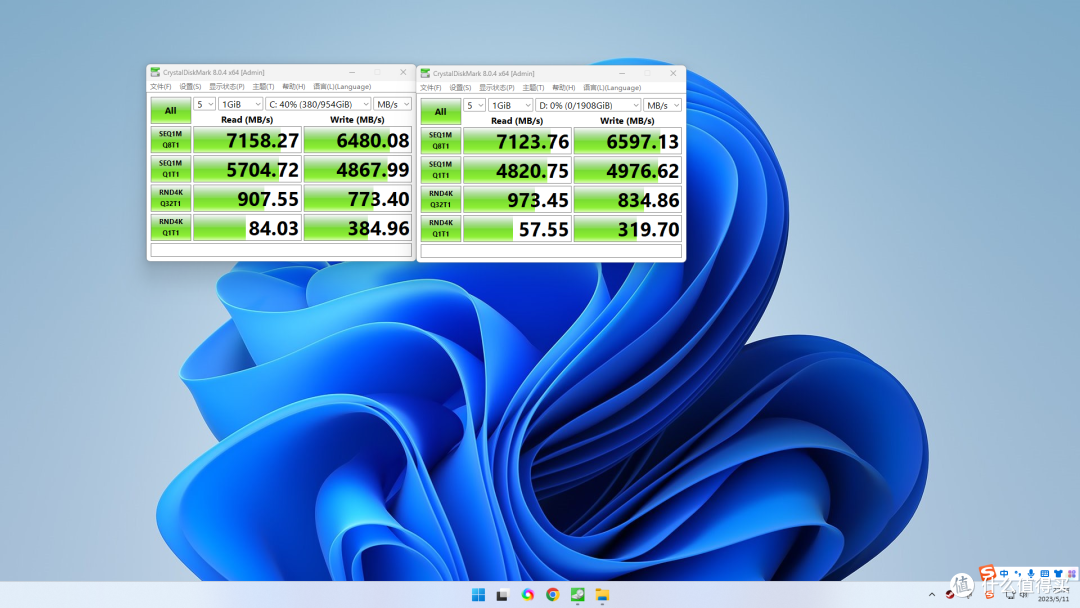Click the left window's CrystalDiskMark title icon
The width and height of the screenshot is (1080, 608).
156,72
